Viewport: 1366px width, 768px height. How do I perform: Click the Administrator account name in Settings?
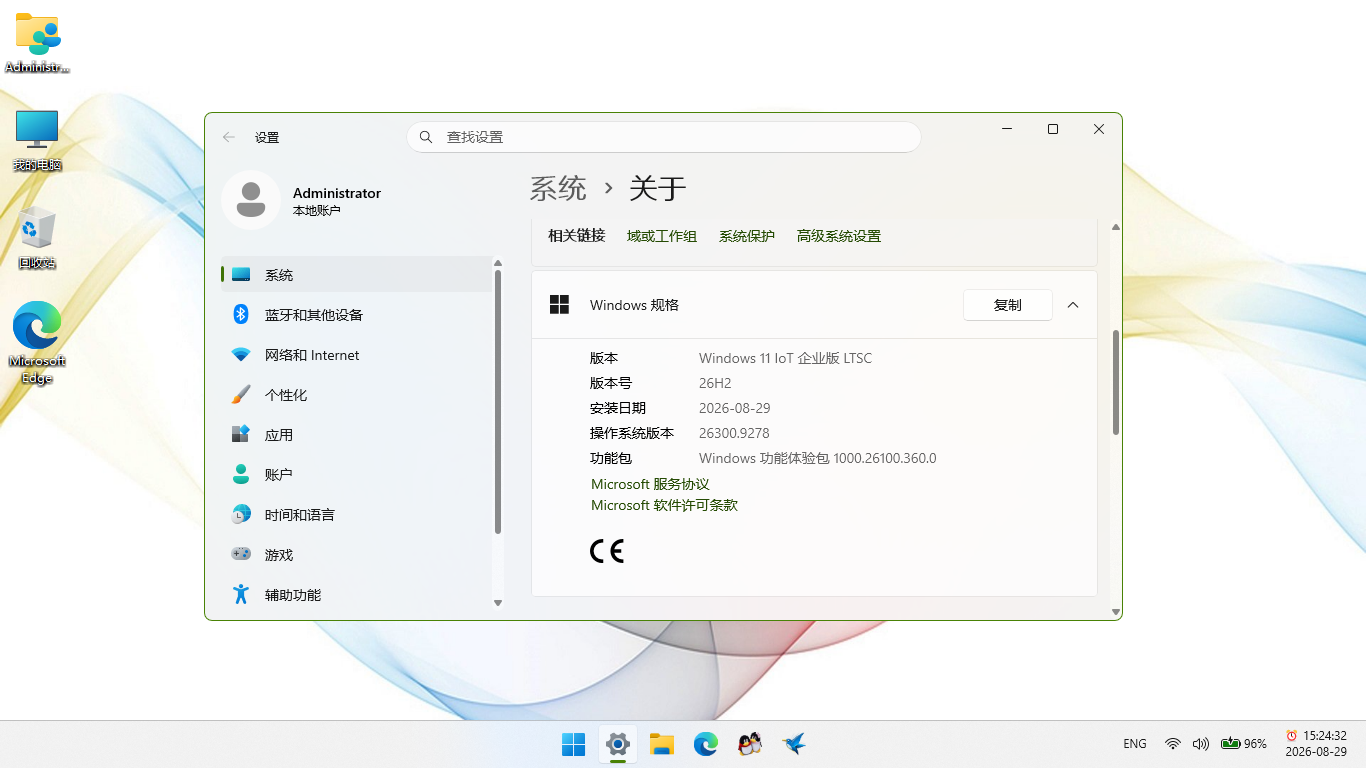337,193
